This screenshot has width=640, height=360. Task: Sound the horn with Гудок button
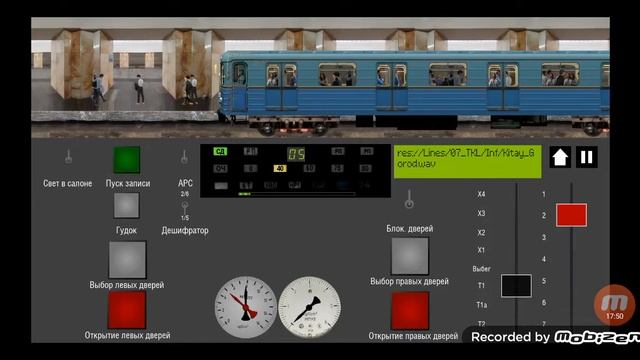(x=127, y=205)
